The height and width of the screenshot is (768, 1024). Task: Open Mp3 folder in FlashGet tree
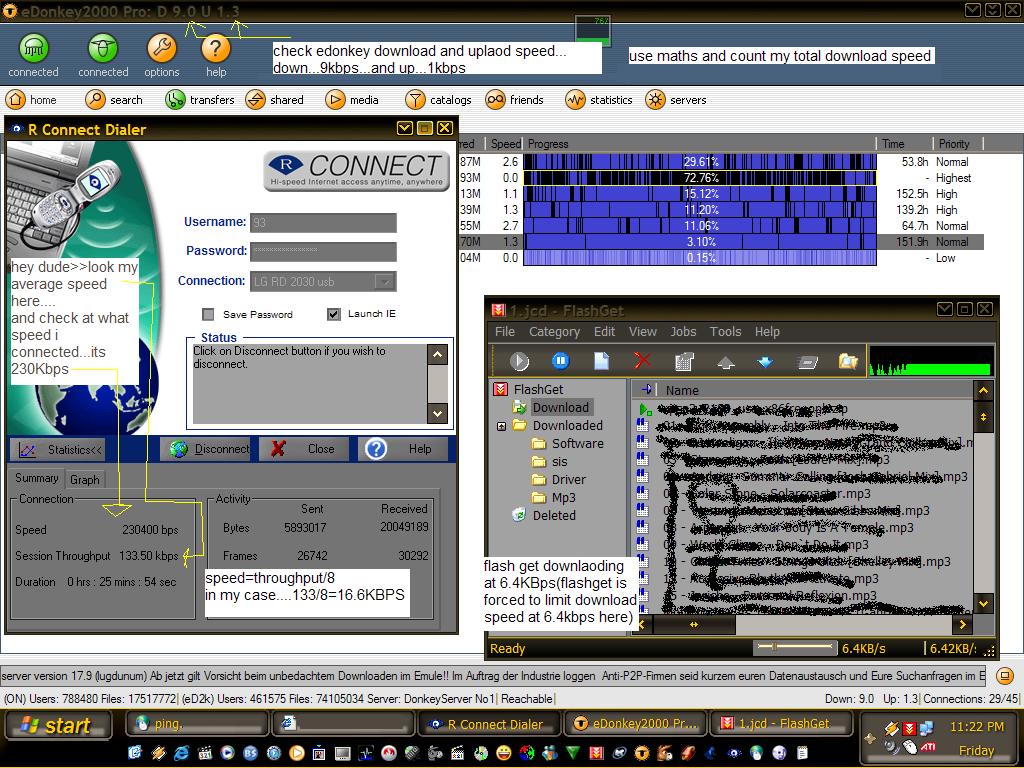(554, 498)
